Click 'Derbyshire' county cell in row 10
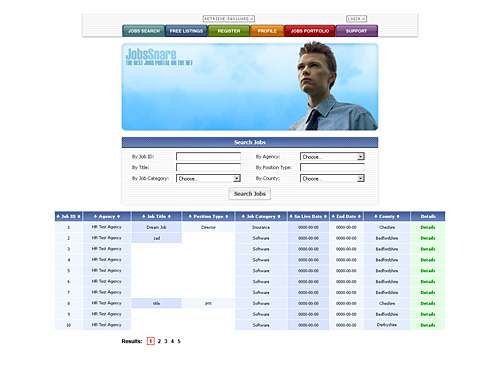This screenshot has width=500, height=375. (x=387, y=325)
